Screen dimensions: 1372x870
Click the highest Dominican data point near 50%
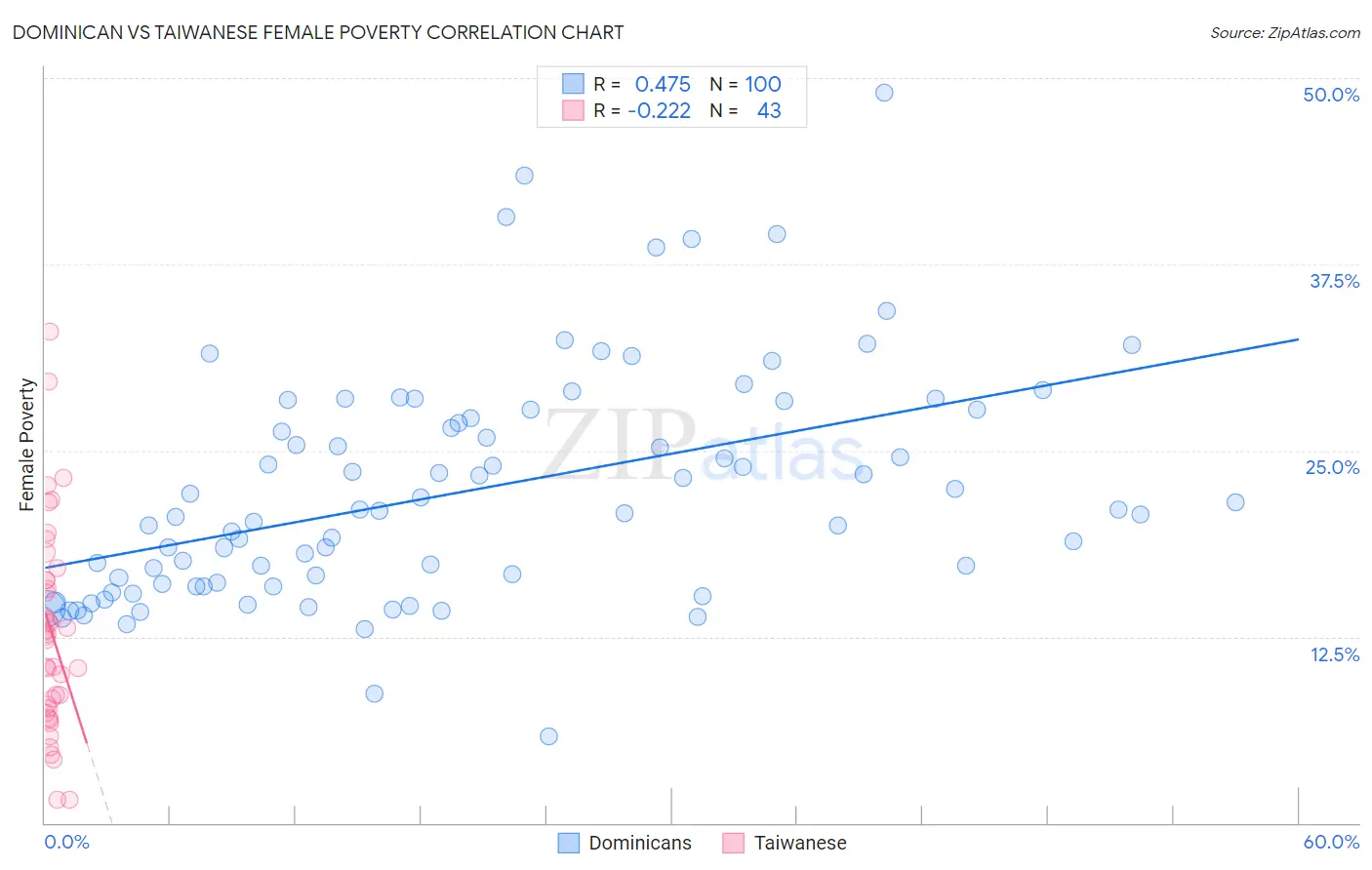[x=884, y=93]
